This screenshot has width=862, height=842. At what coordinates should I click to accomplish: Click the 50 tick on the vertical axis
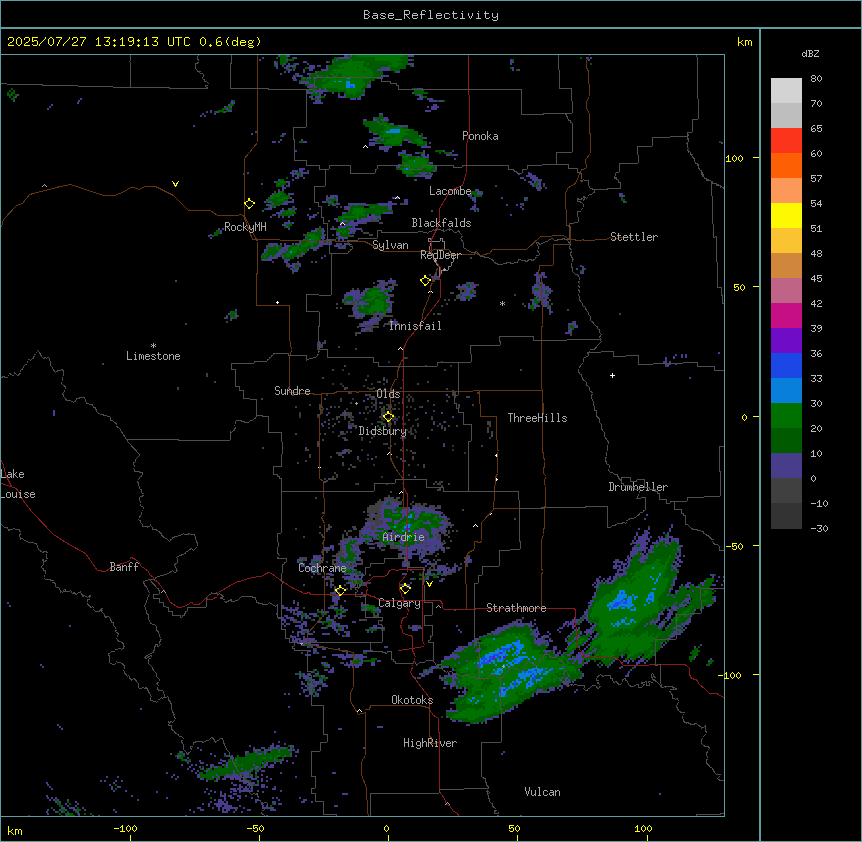[x=739, y=287]
